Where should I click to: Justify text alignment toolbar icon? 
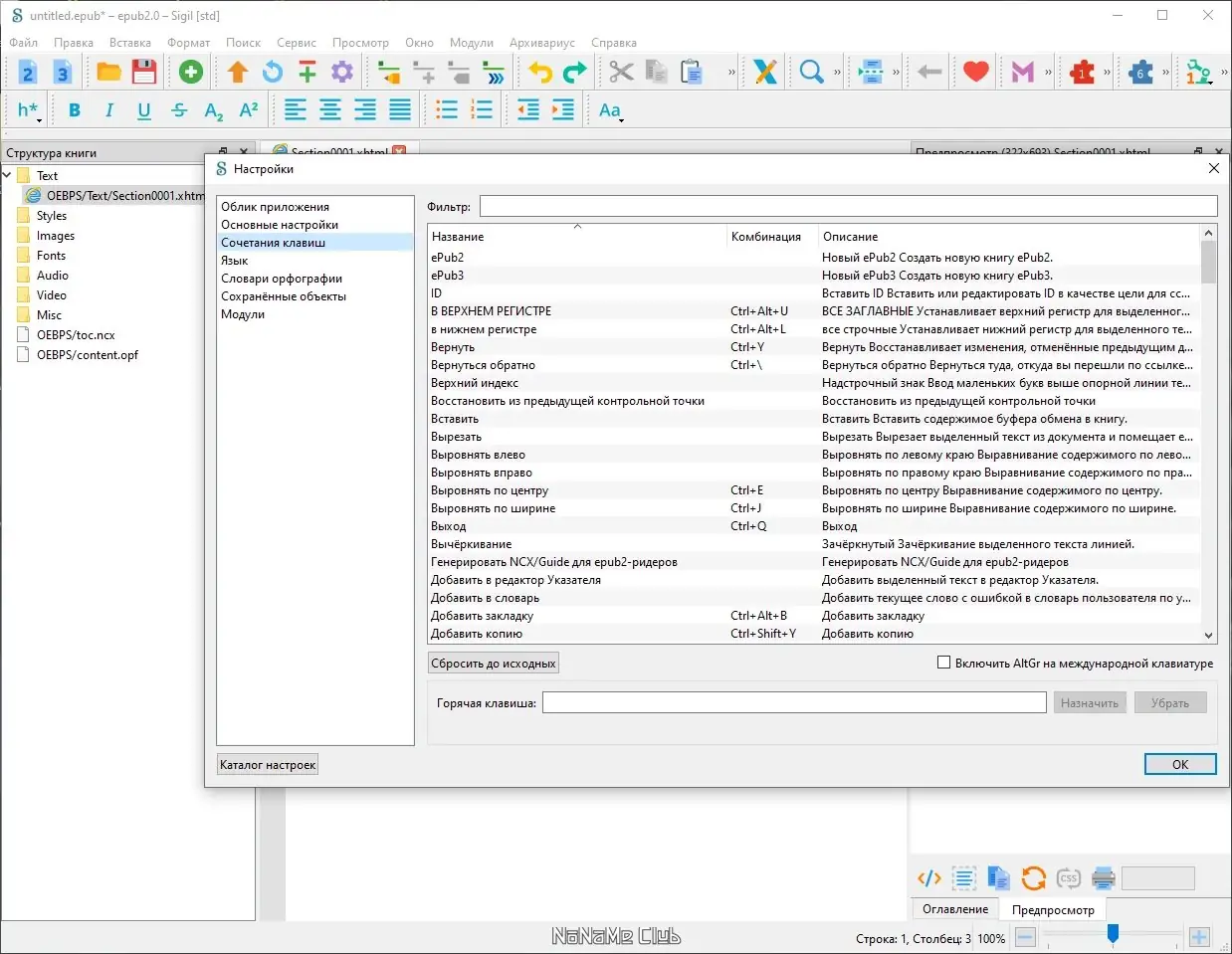(x=400, y=110)
